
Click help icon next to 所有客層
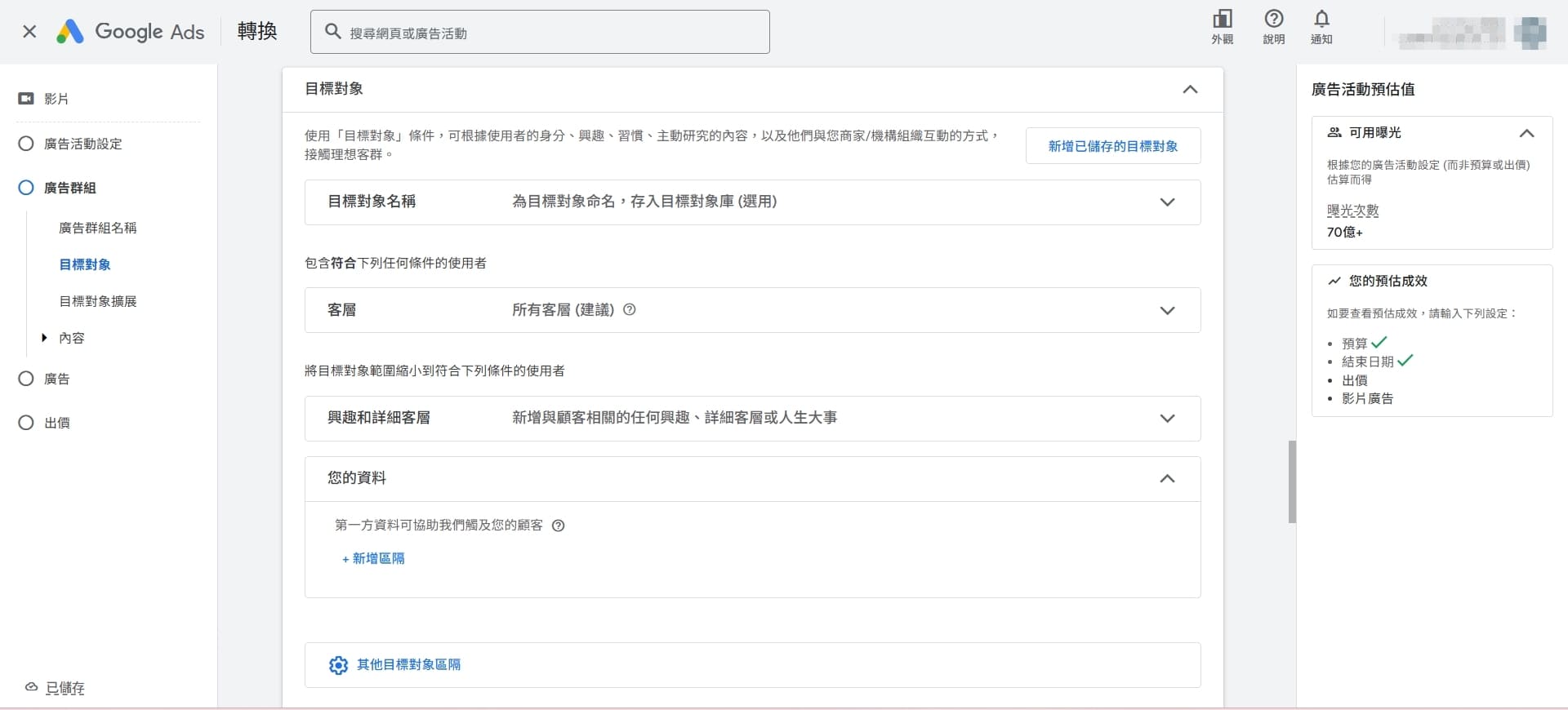[630, 310]
